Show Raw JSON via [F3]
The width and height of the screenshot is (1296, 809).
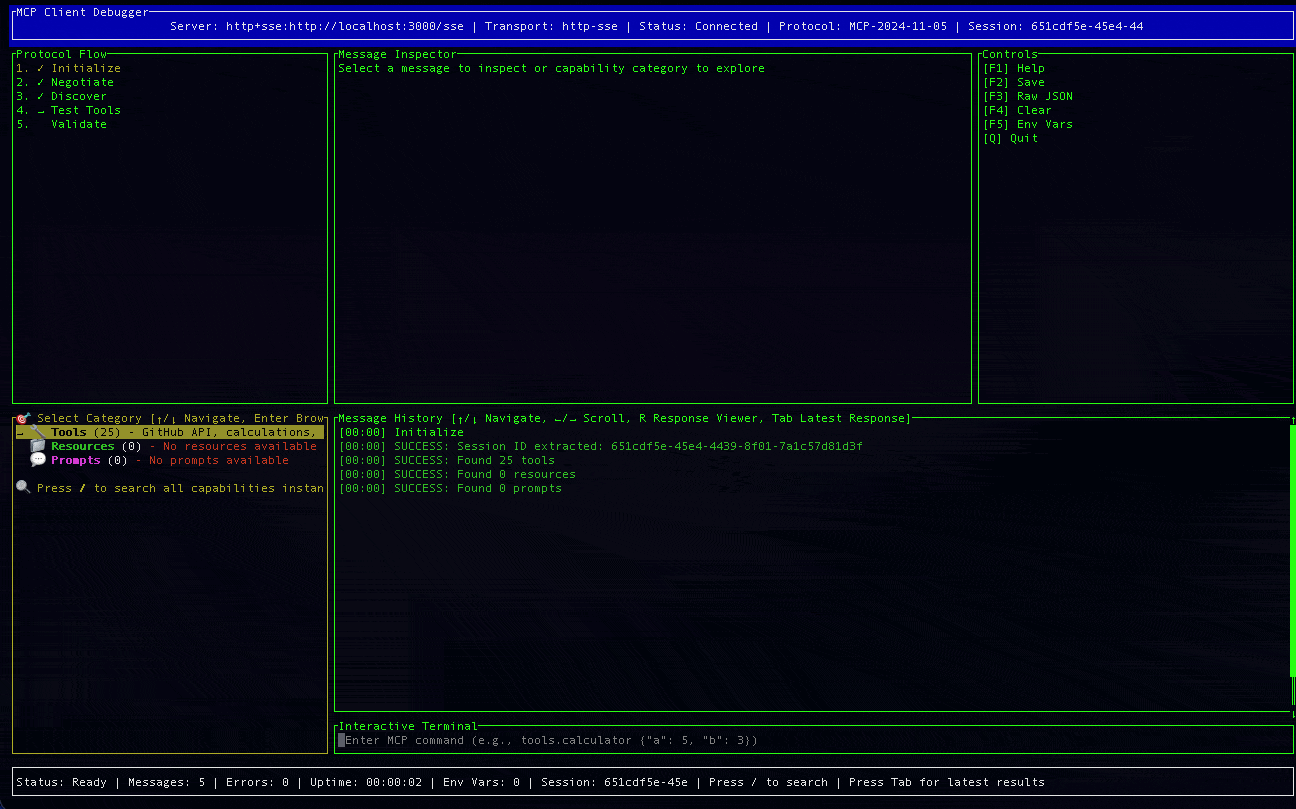(x=1028, y=96)
